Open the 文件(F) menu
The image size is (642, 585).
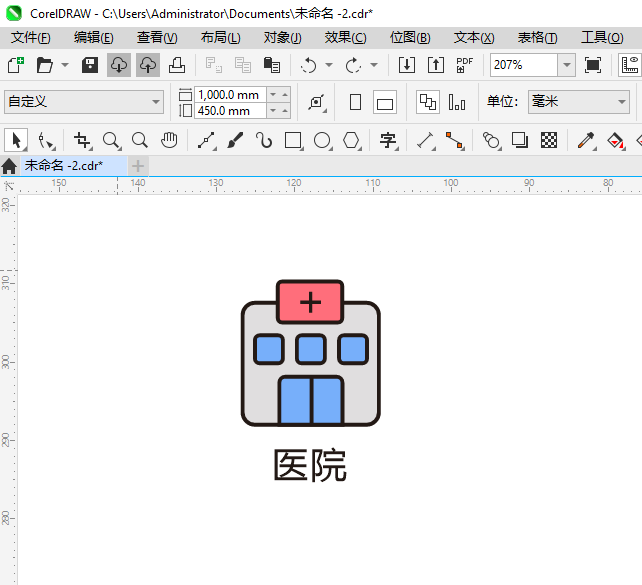click(31, 38)
